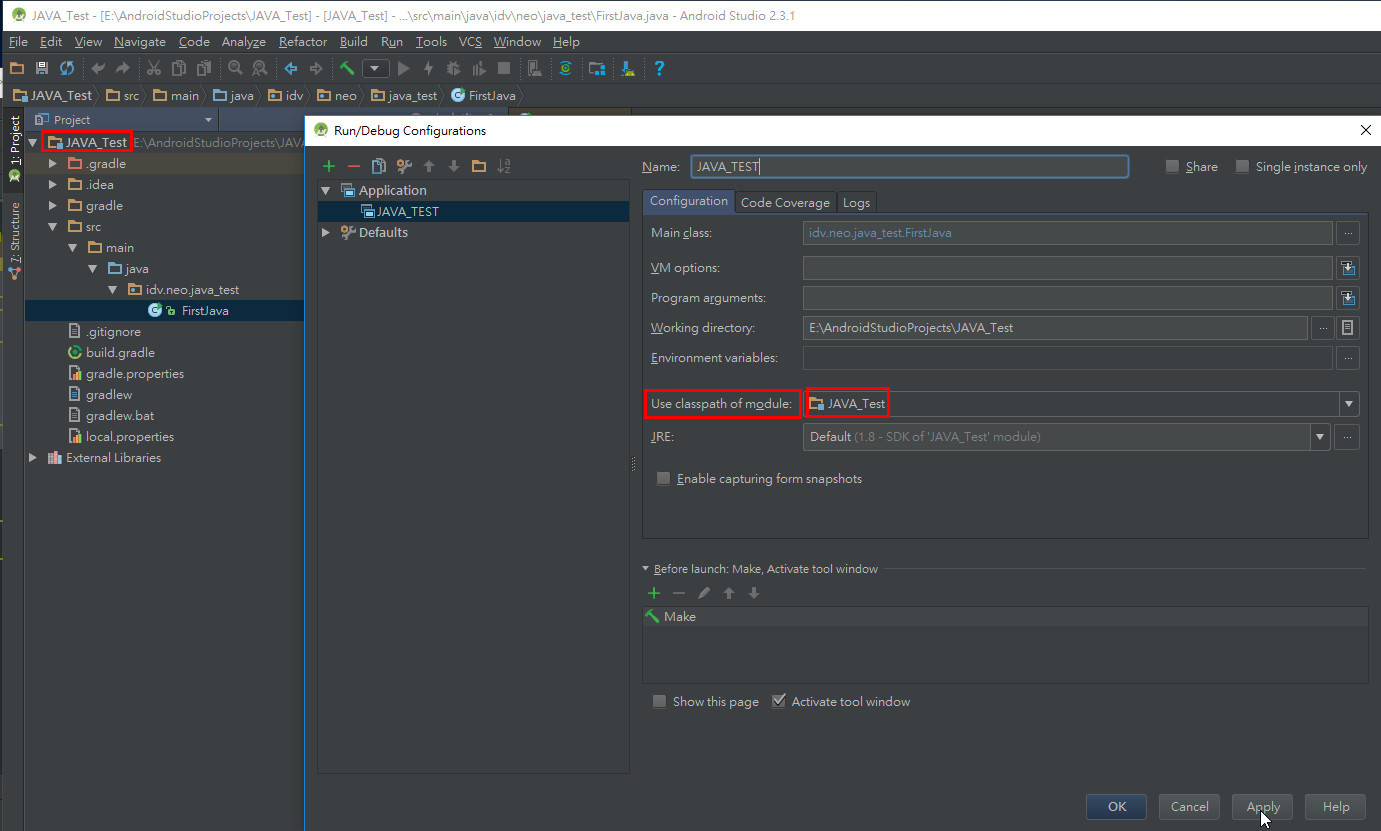Switch to Logs tab
Screen dimensions: 1381x831
(x=856, y=202)
